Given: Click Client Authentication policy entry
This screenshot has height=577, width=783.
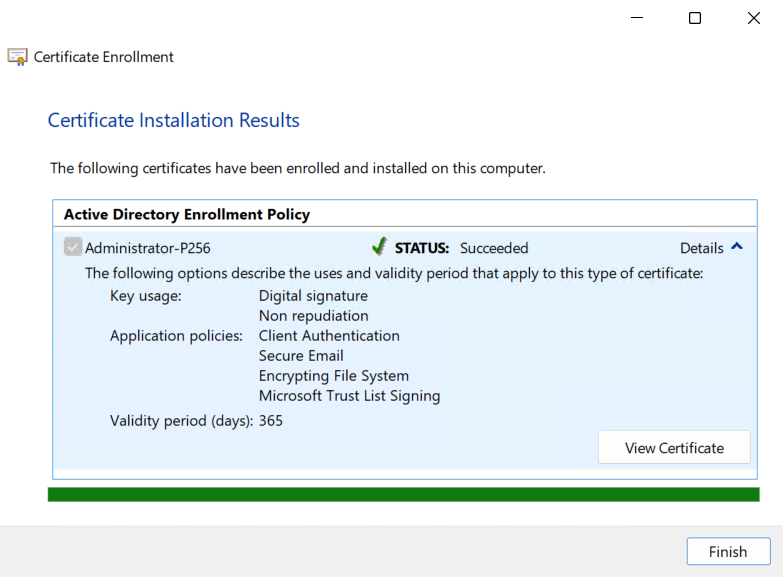Looking at the screenshot, I should [329, 336].
